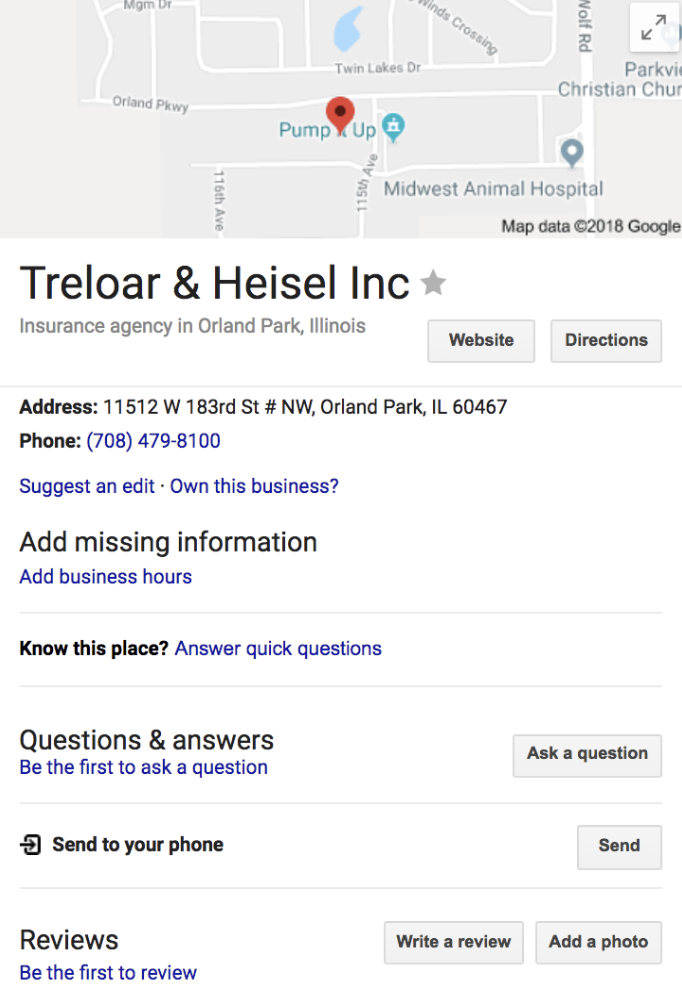The height and width of the screenshot is (1008, 682).
Task: Add business hours for this listing
Action: [105, 576]
